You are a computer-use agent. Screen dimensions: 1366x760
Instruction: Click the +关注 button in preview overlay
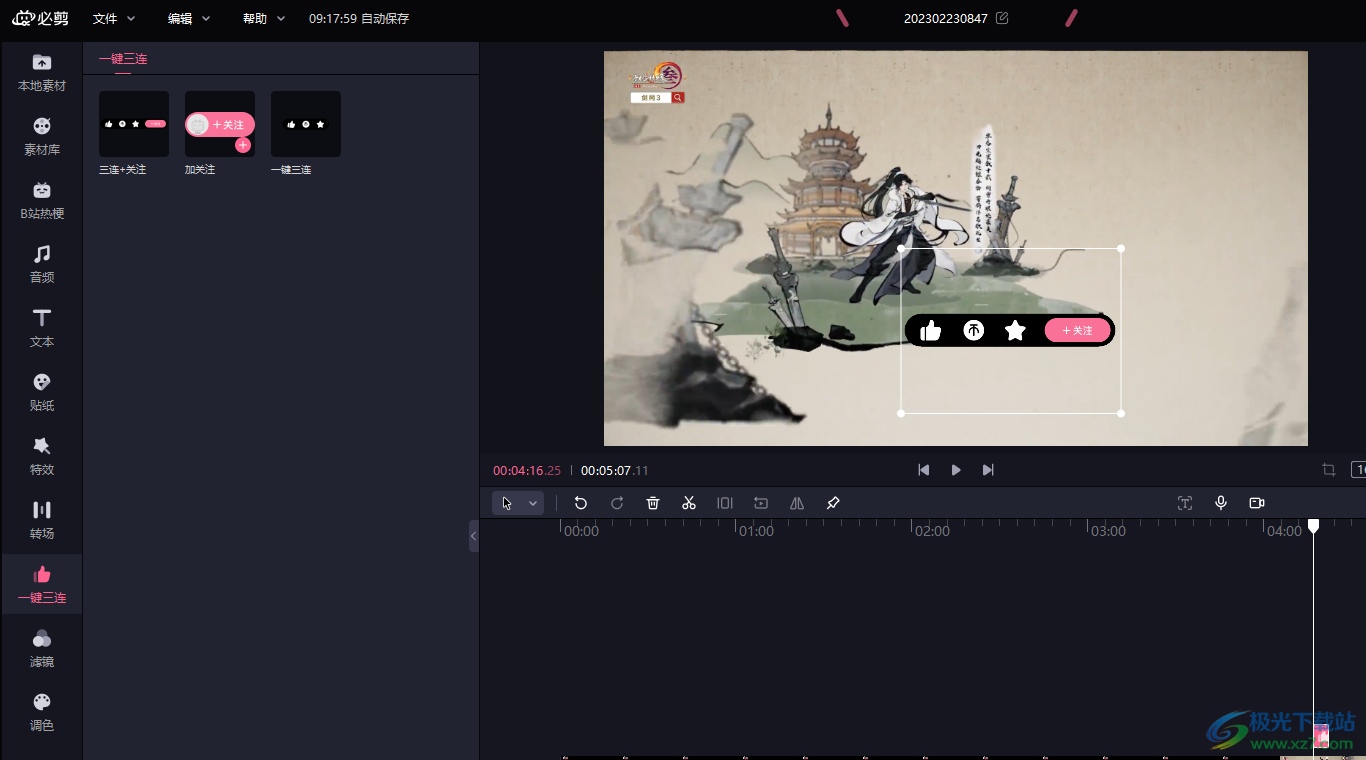pos(1077,331)
